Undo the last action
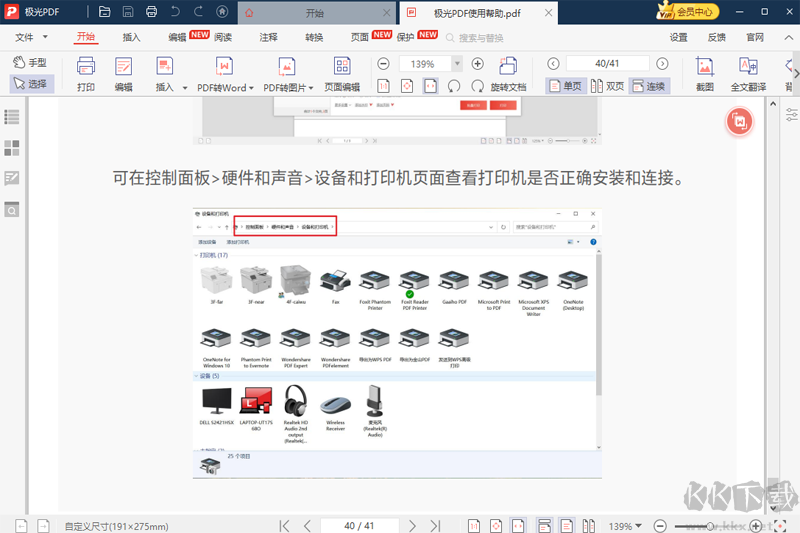800x533 pixels. (x=175, y=11)
